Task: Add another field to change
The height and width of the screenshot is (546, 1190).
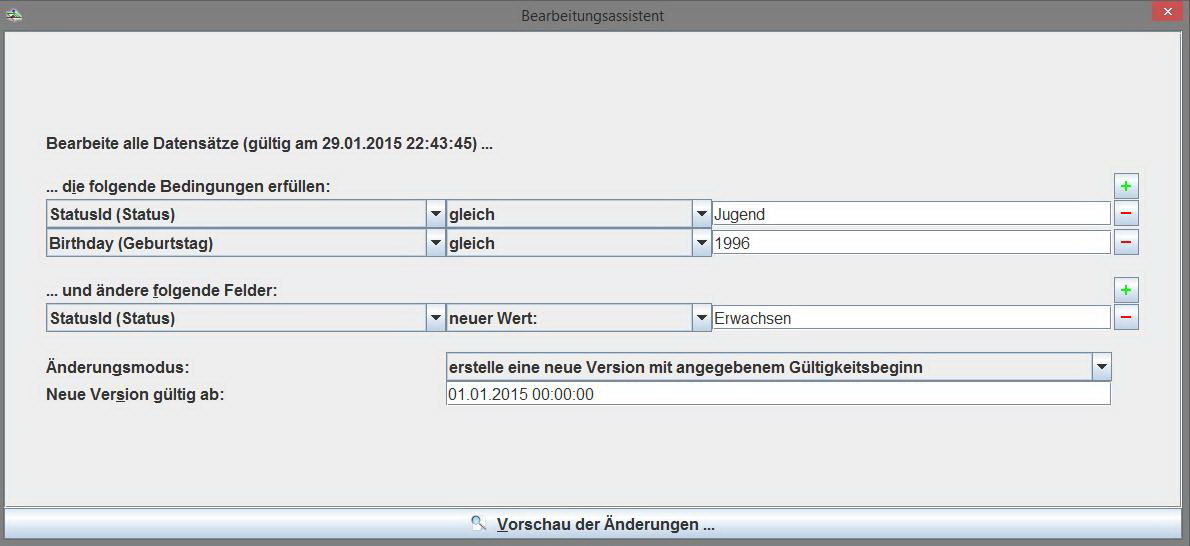Action: click(1126, 290)
